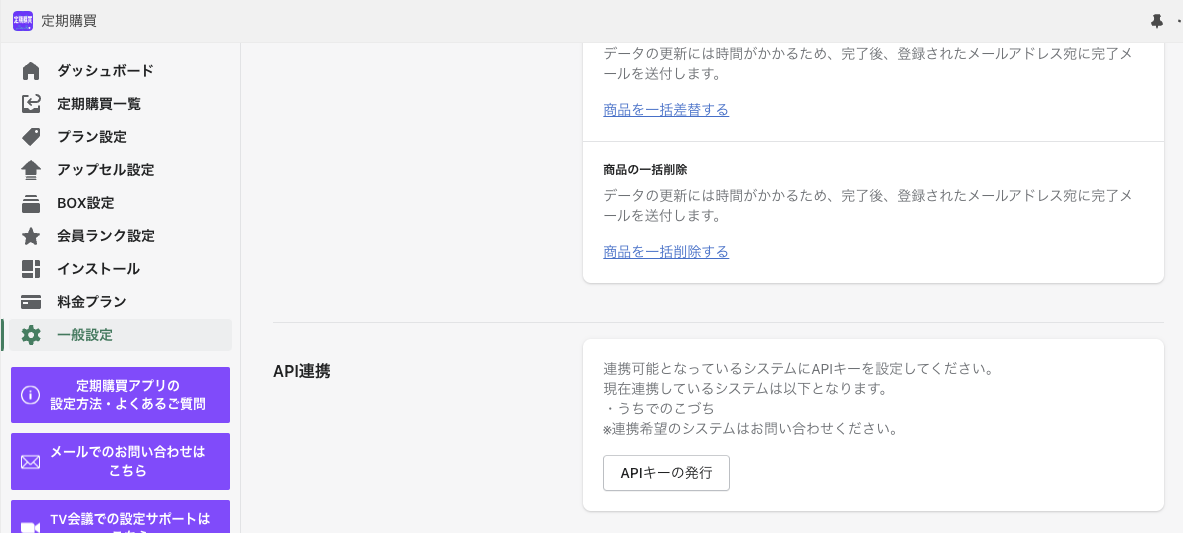Viewport: 1183px width, 533px height.
Task: Click the 会員ランク設定 star icon
Action: 31,236
